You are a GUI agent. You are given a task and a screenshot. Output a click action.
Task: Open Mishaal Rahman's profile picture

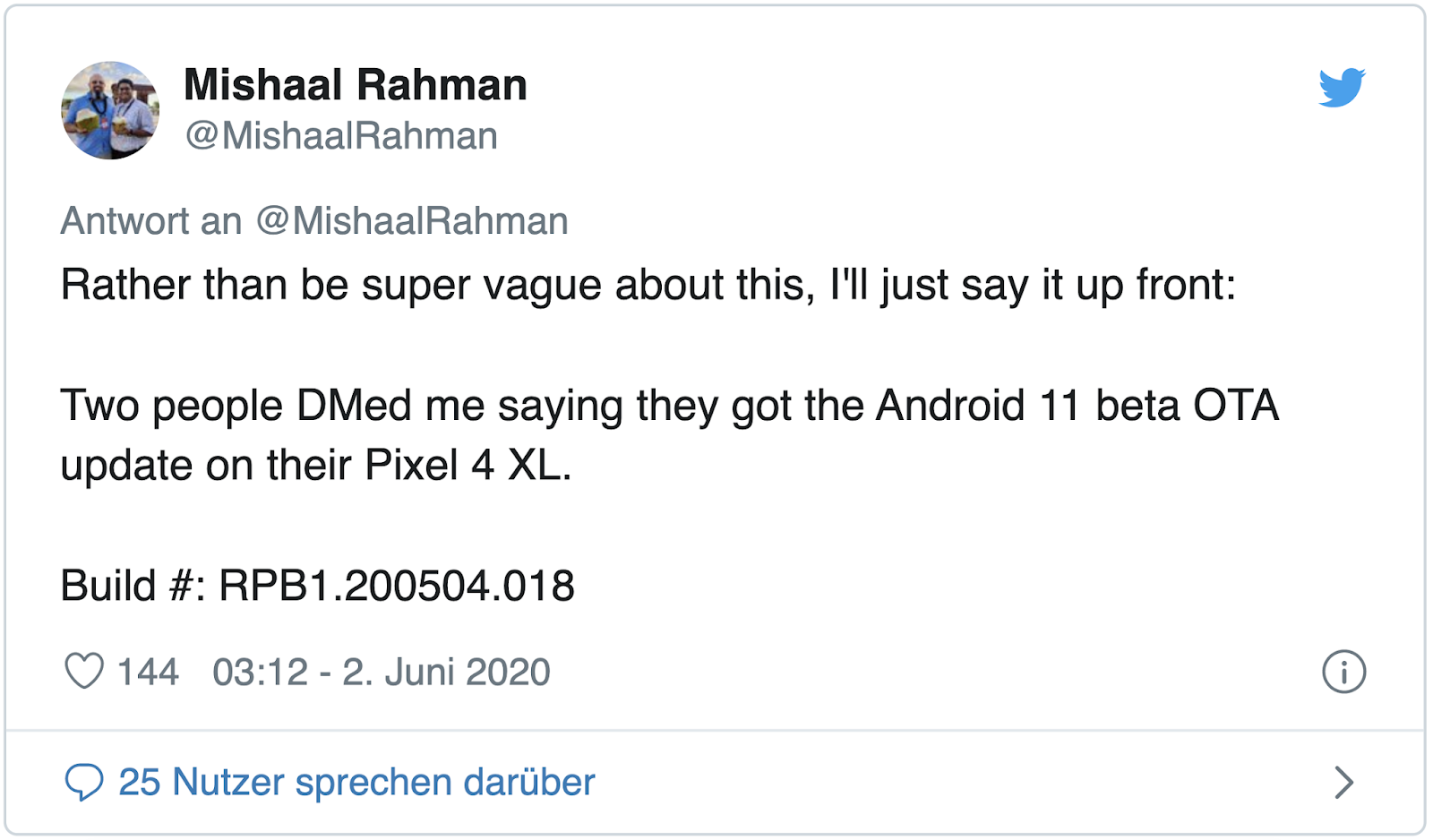(x=110, y=110)
